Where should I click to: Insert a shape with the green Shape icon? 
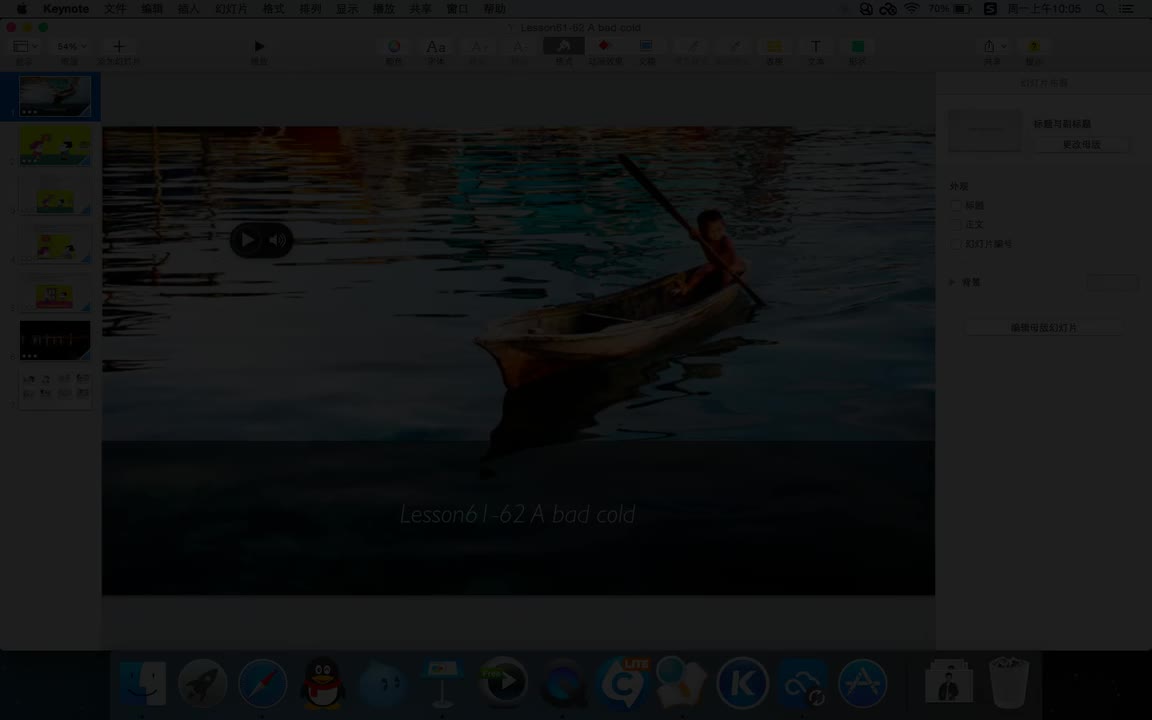click(x=857, y=46)
